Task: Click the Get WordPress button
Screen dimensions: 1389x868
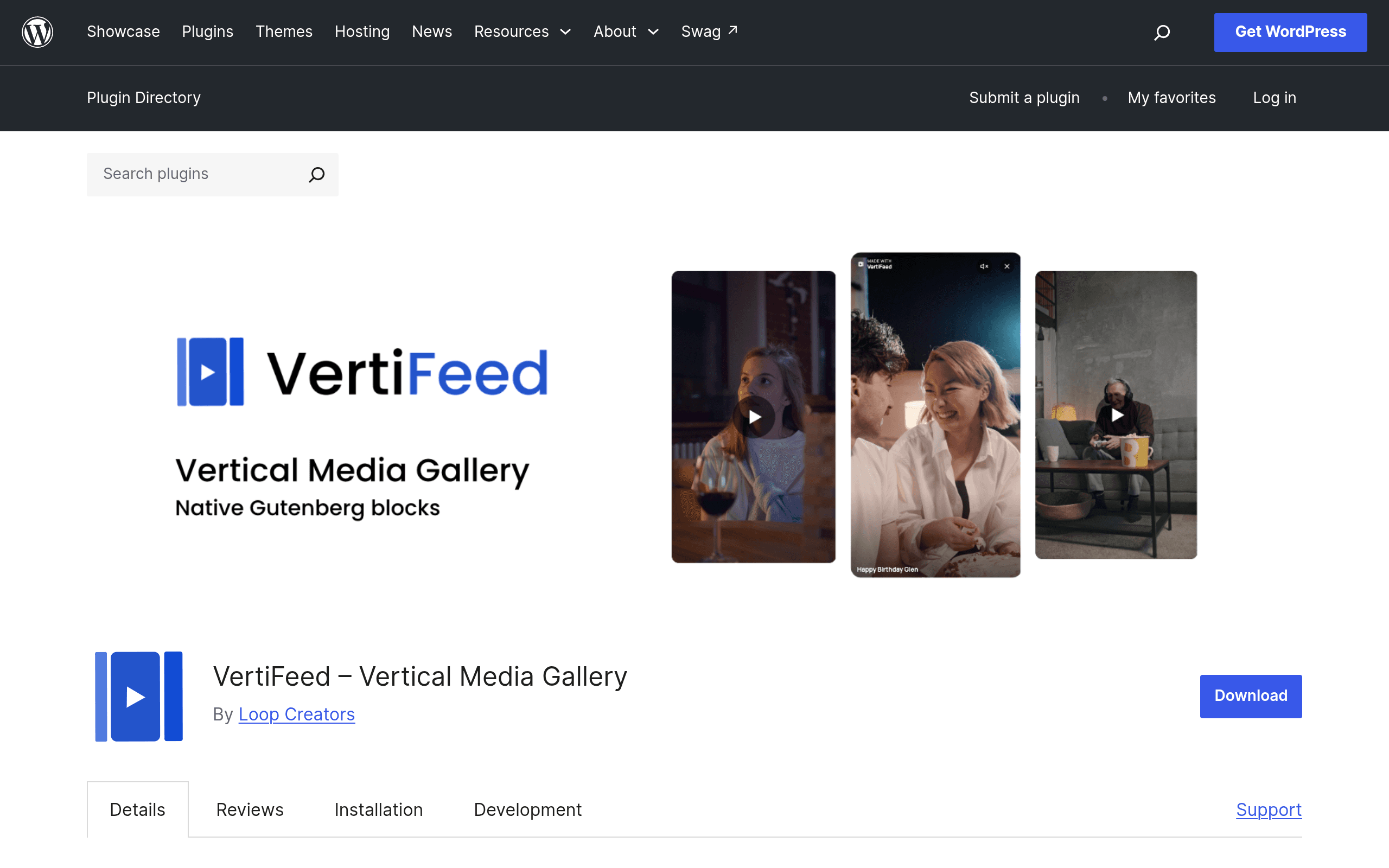Action: pos(1290,32)
